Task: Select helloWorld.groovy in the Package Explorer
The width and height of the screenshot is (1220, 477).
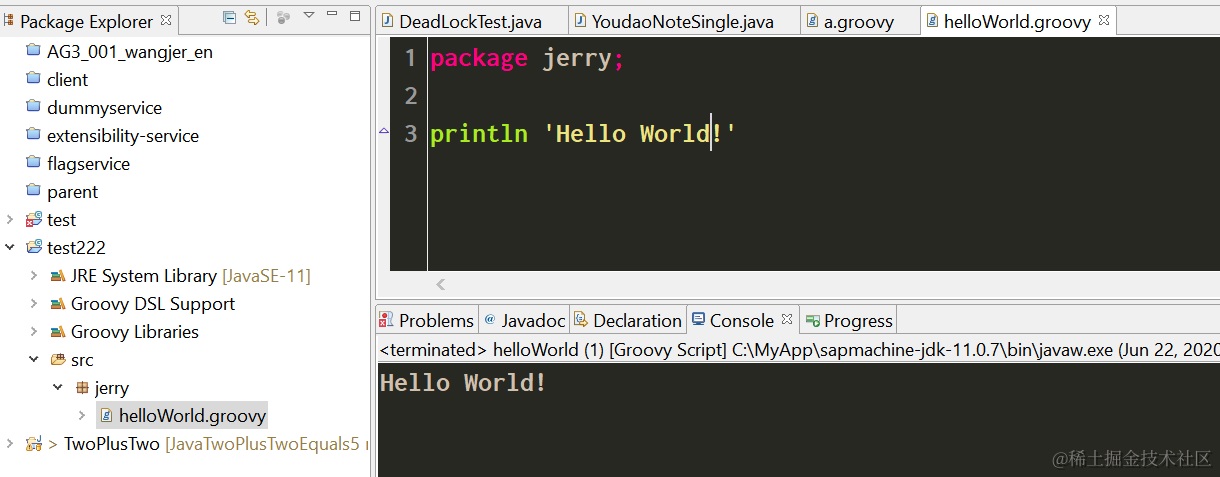Action: tap(193, 415)
